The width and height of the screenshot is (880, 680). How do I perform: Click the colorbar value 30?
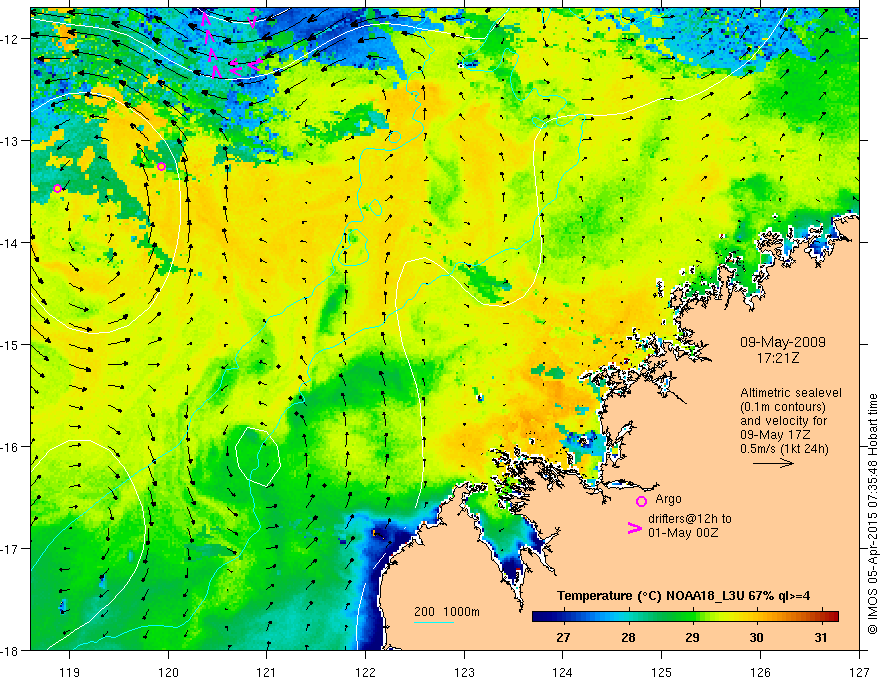pos(757,638)
